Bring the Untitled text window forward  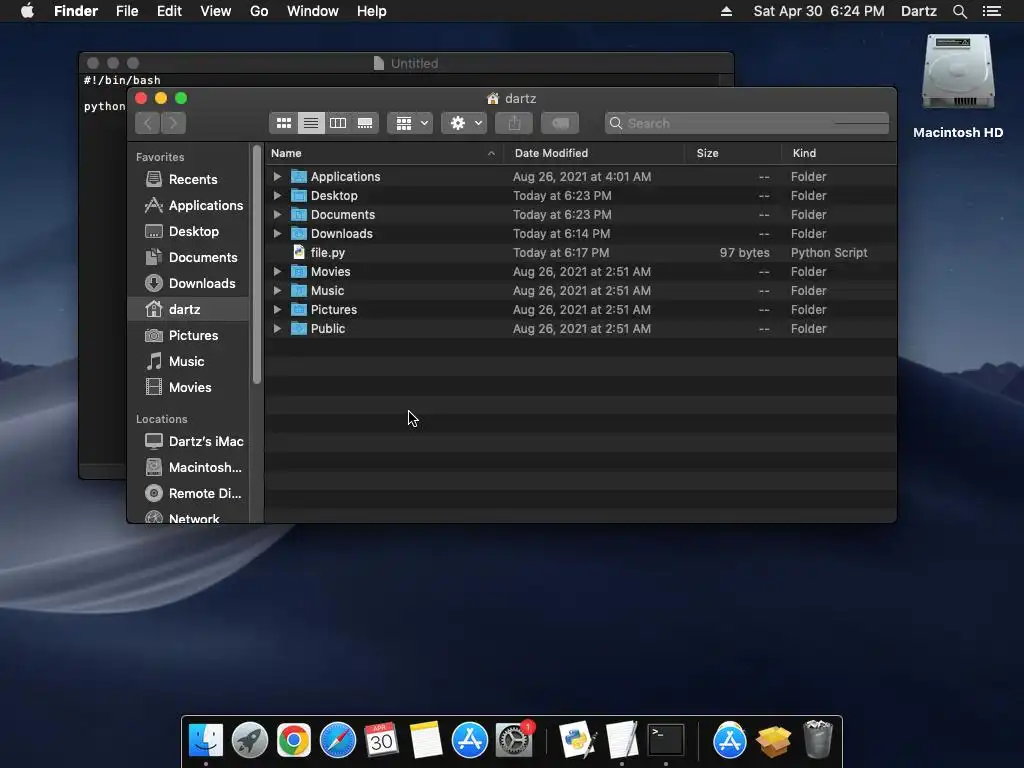(x=406, y=63)
